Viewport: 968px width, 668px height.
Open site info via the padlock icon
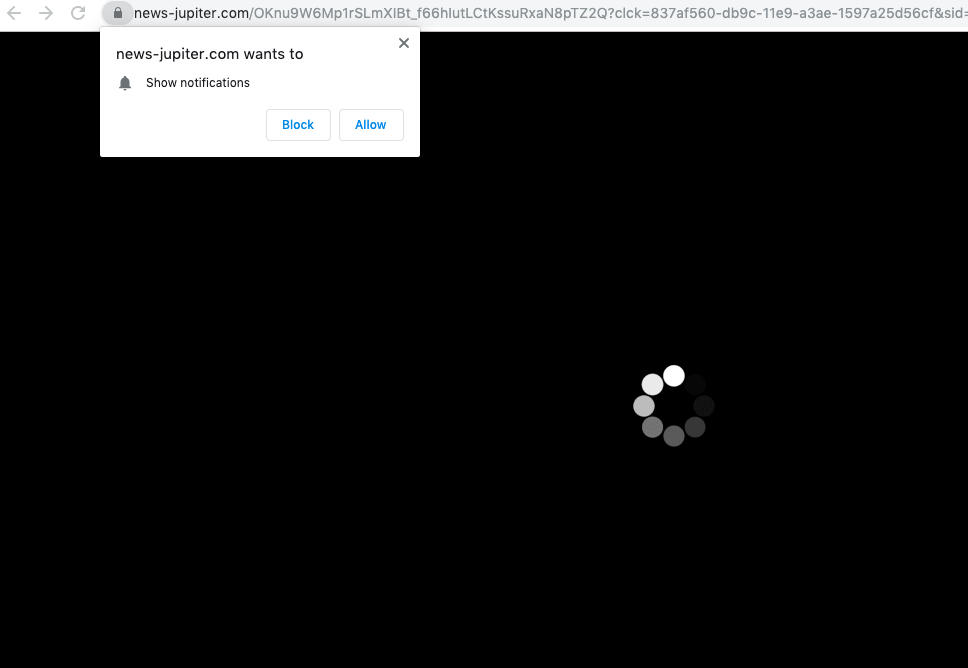tap(118, 13)
